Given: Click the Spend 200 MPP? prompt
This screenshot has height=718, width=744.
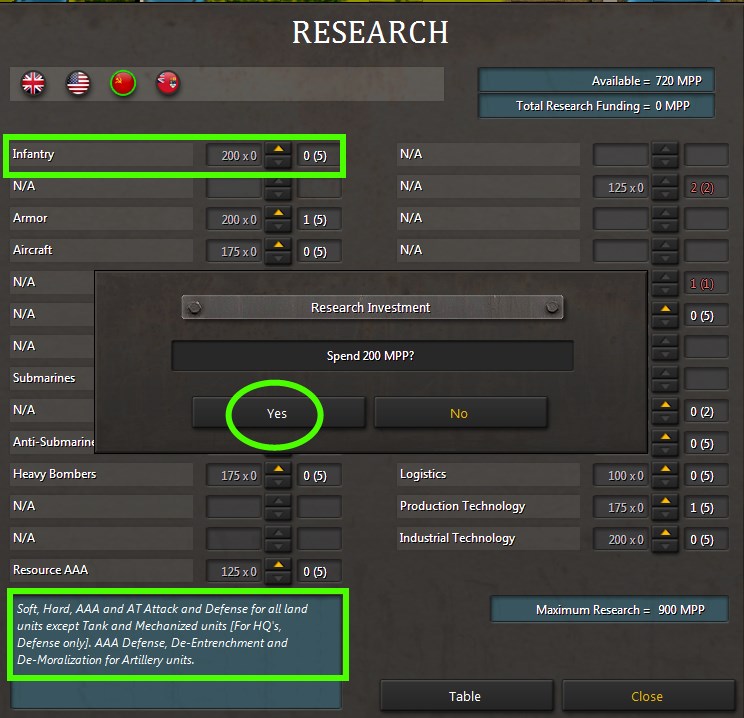Looking at the screenshot, I should [x=372, y=356].
